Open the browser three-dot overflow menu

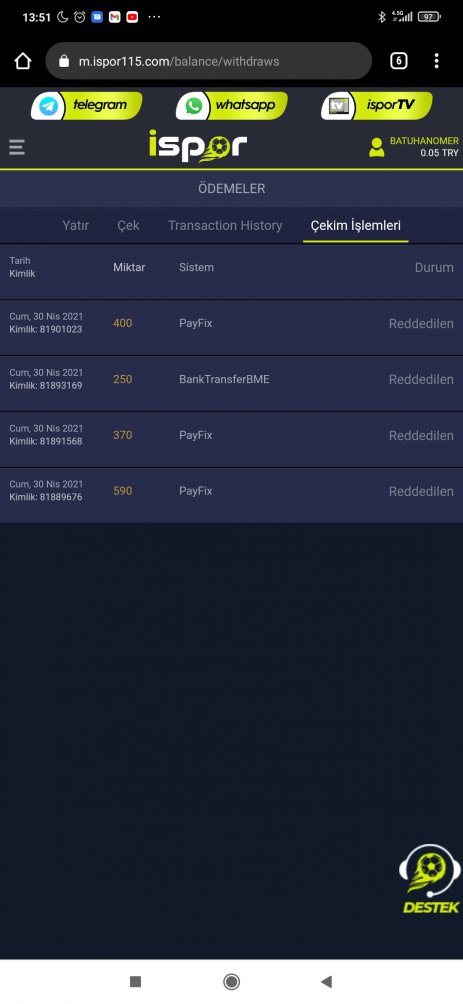tap(436, 61)
